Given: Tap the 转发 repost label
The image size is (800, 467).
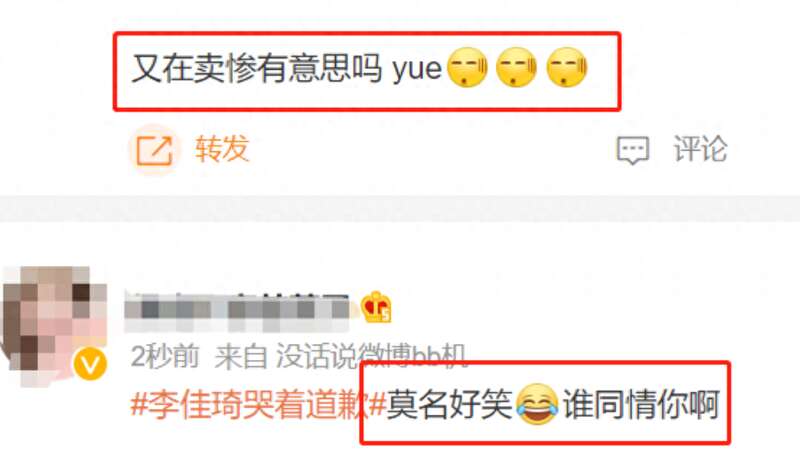Looking at the screenshot, I should 222,149.
